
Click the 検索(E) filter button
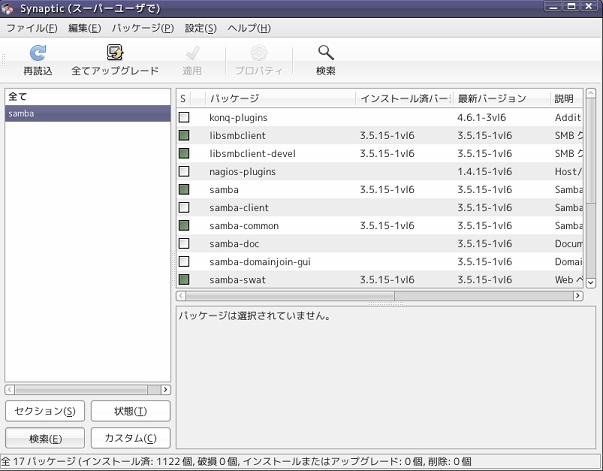coord(45,438)
